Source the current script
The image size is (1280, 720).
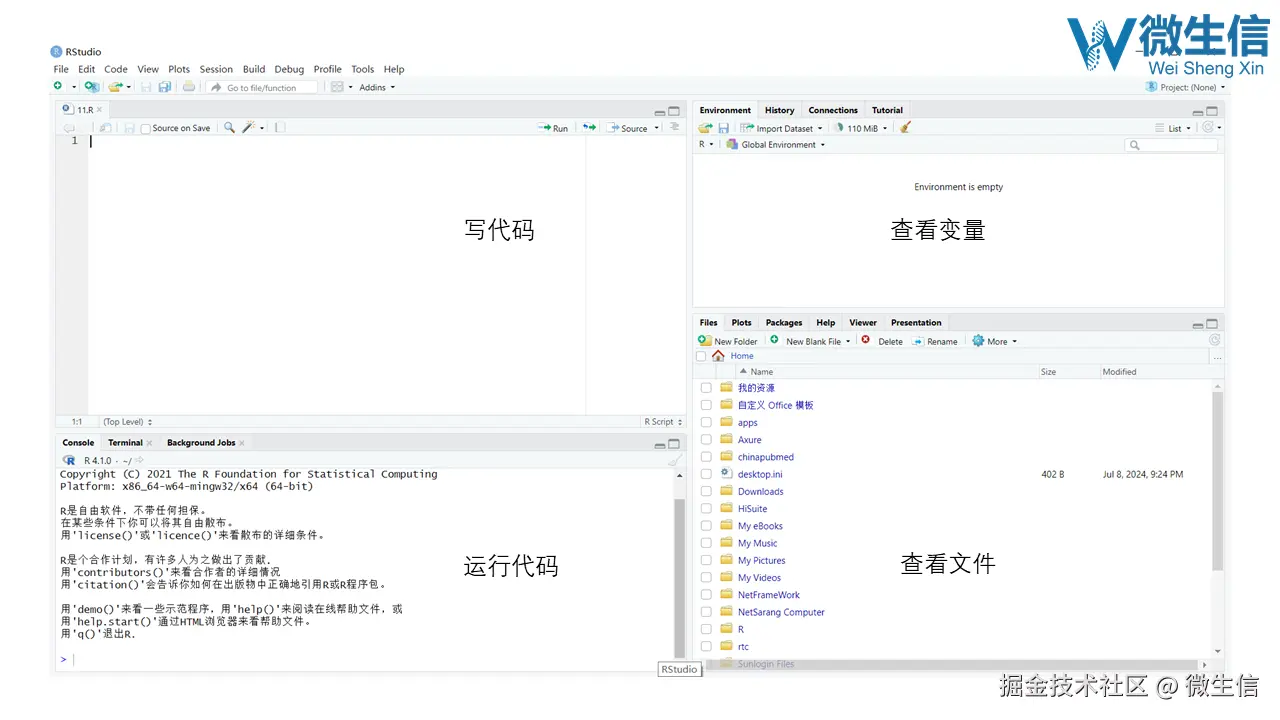[629, 127]
